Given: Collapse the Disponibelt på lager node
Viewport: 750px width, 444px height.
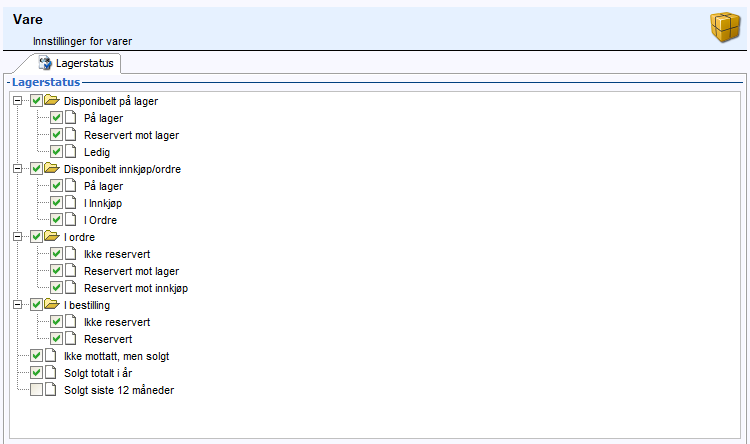Looking at the screenshot, I should 17,100.
